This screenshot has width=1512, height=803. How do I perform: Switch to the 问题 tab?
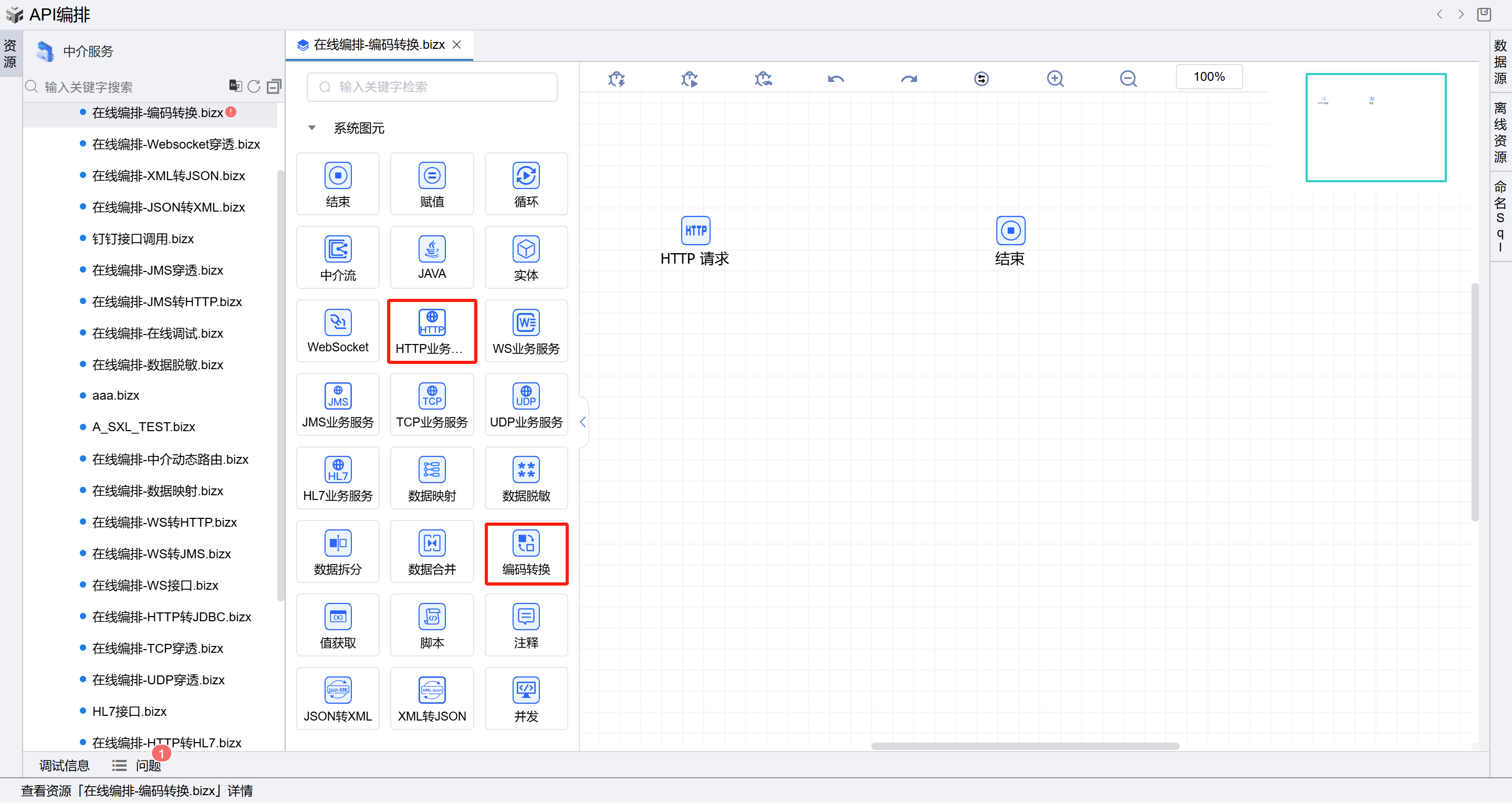[148, 765]
